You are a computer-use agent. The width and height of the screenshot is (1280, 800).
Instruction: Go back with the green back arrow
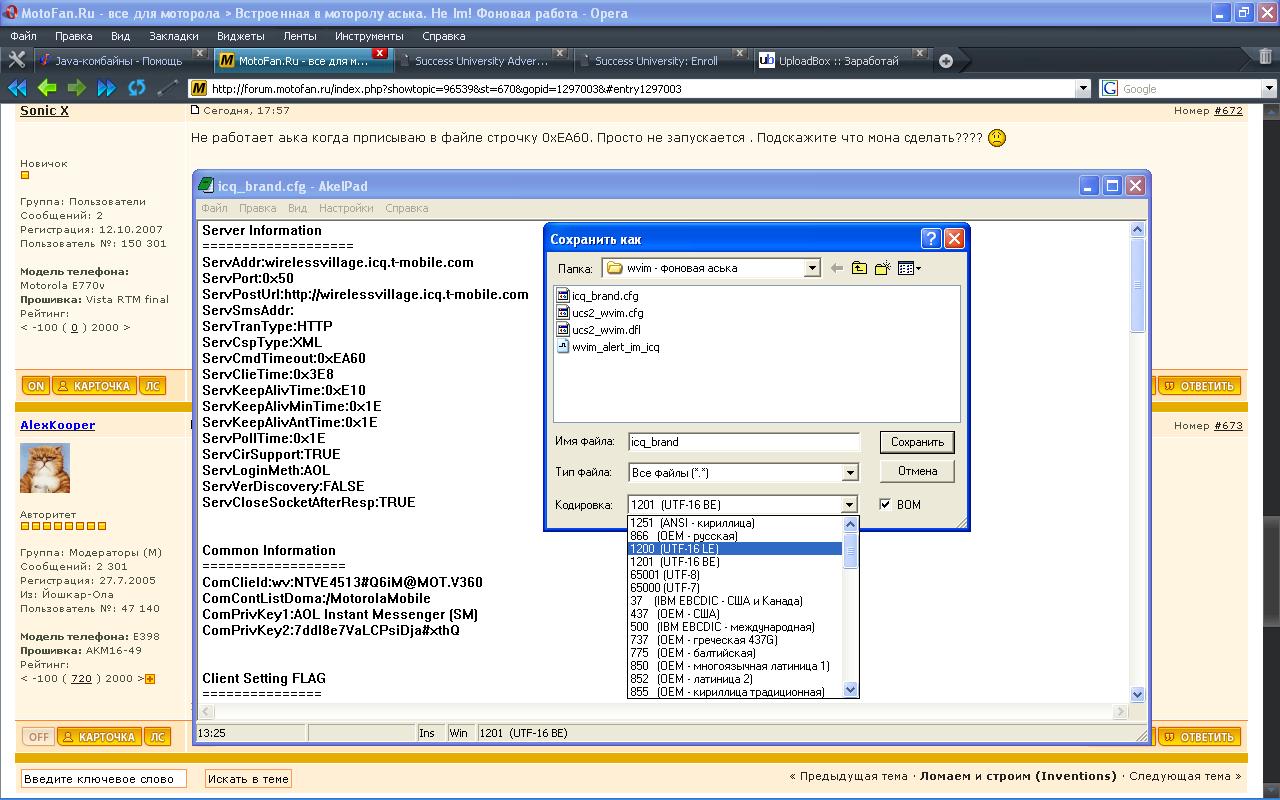pyautogui.click(x=46, y=88)
